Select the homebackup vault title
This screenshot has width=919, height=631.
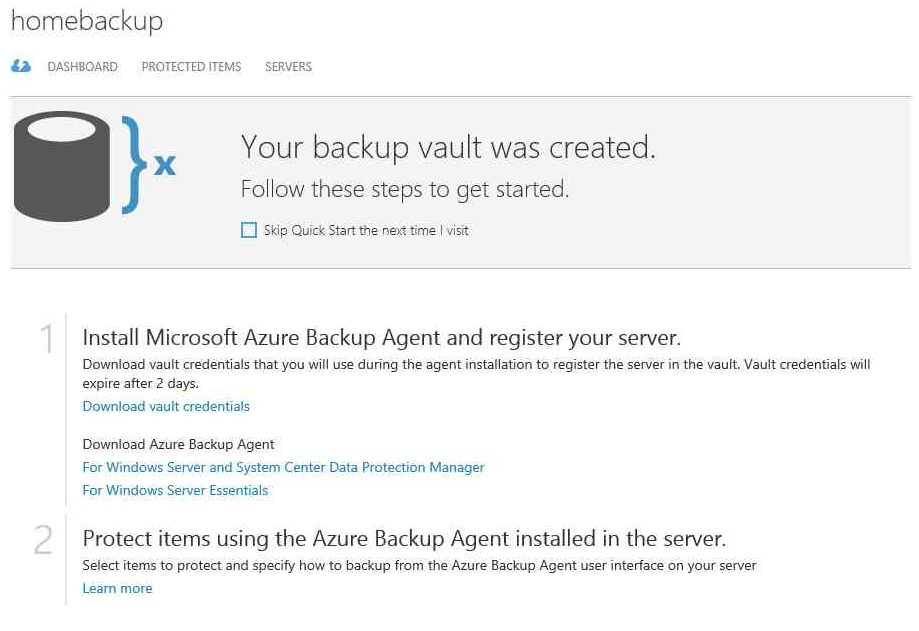(87, 21)
